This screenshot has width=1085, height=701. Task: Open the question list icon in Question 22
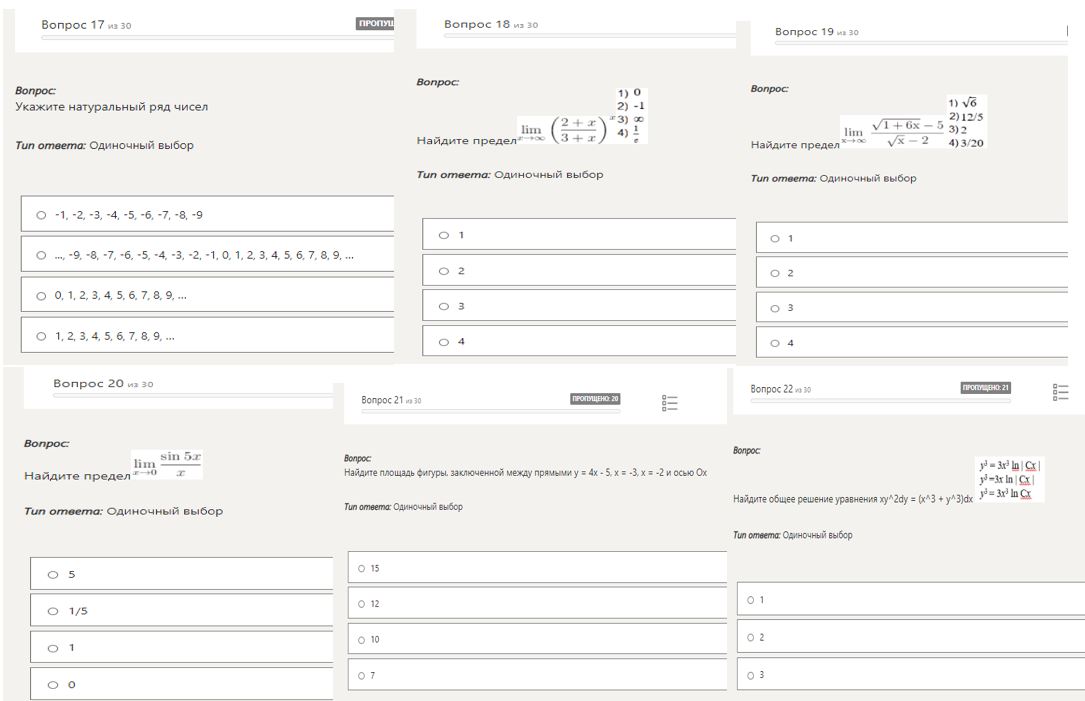(1061, 391)
